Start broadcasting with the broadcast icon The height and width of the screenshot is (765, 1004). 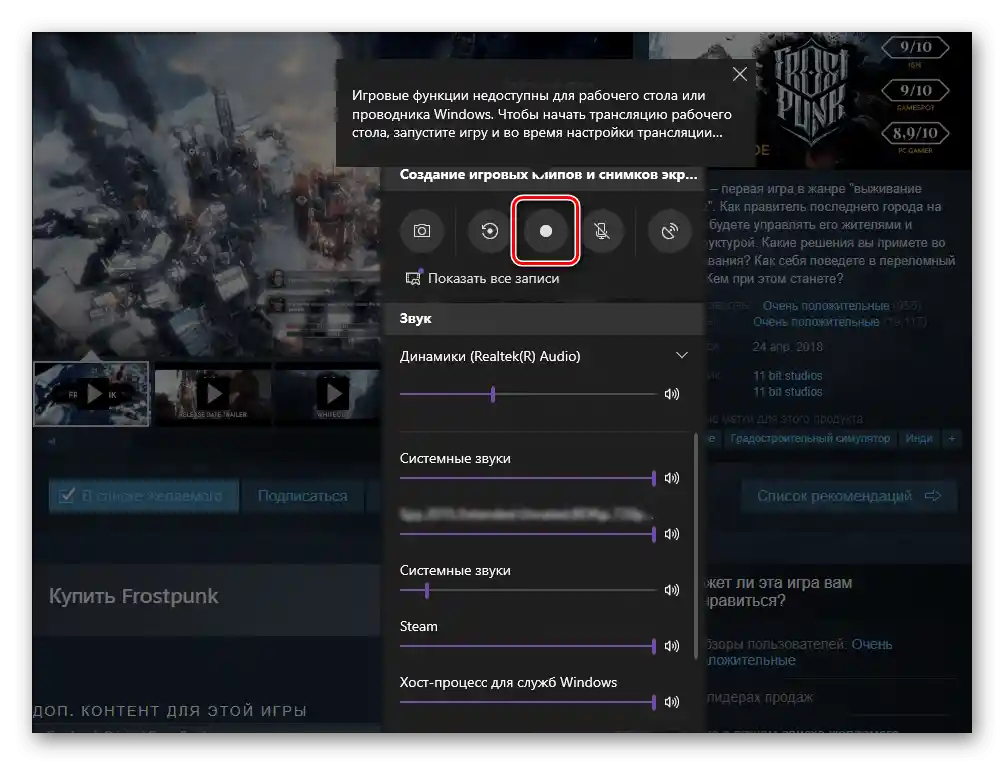[x=669, y=231]
